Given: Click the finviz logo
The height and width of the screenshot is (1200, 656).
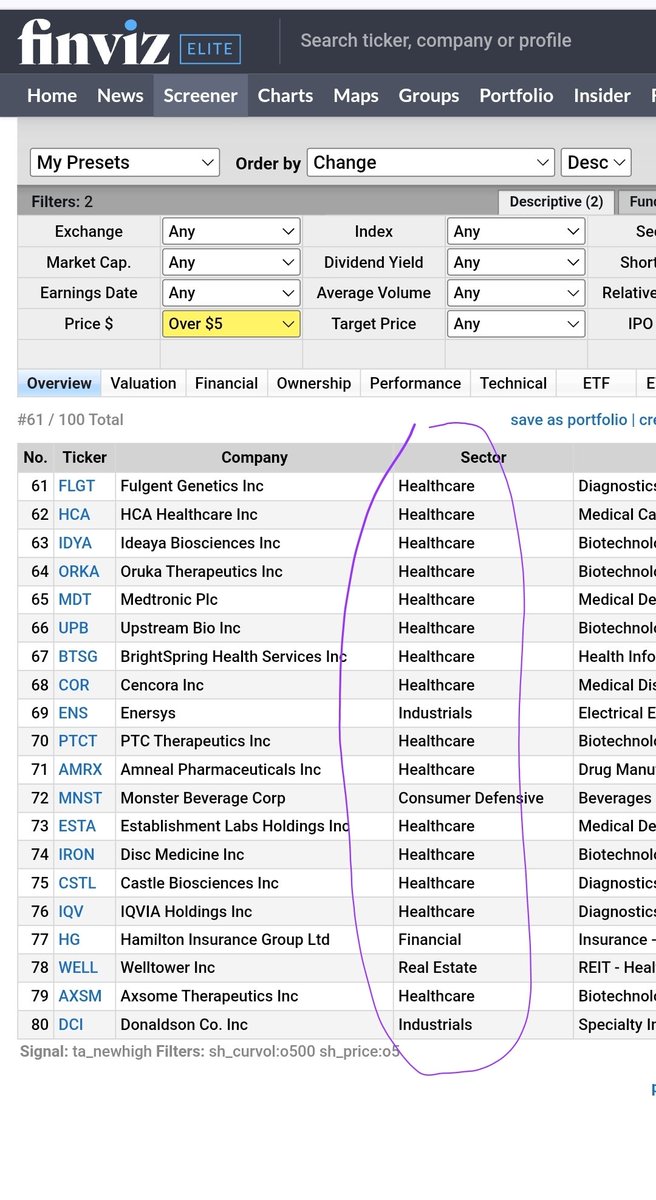Looking at the screenshot, I should 94,43.
